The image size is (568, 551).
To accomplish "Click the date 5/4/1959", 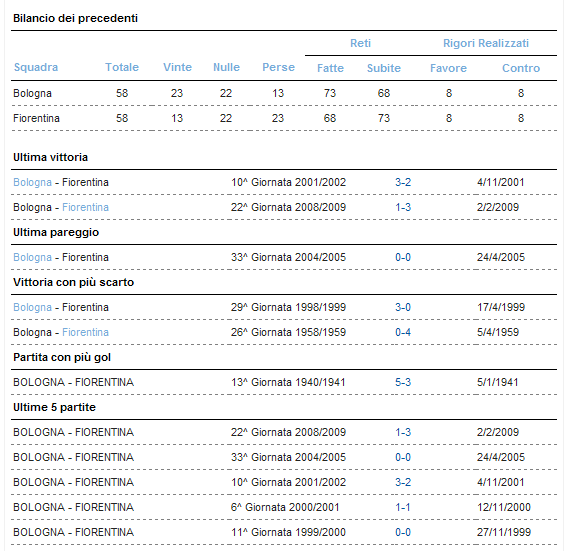I will tap(498, 332).
